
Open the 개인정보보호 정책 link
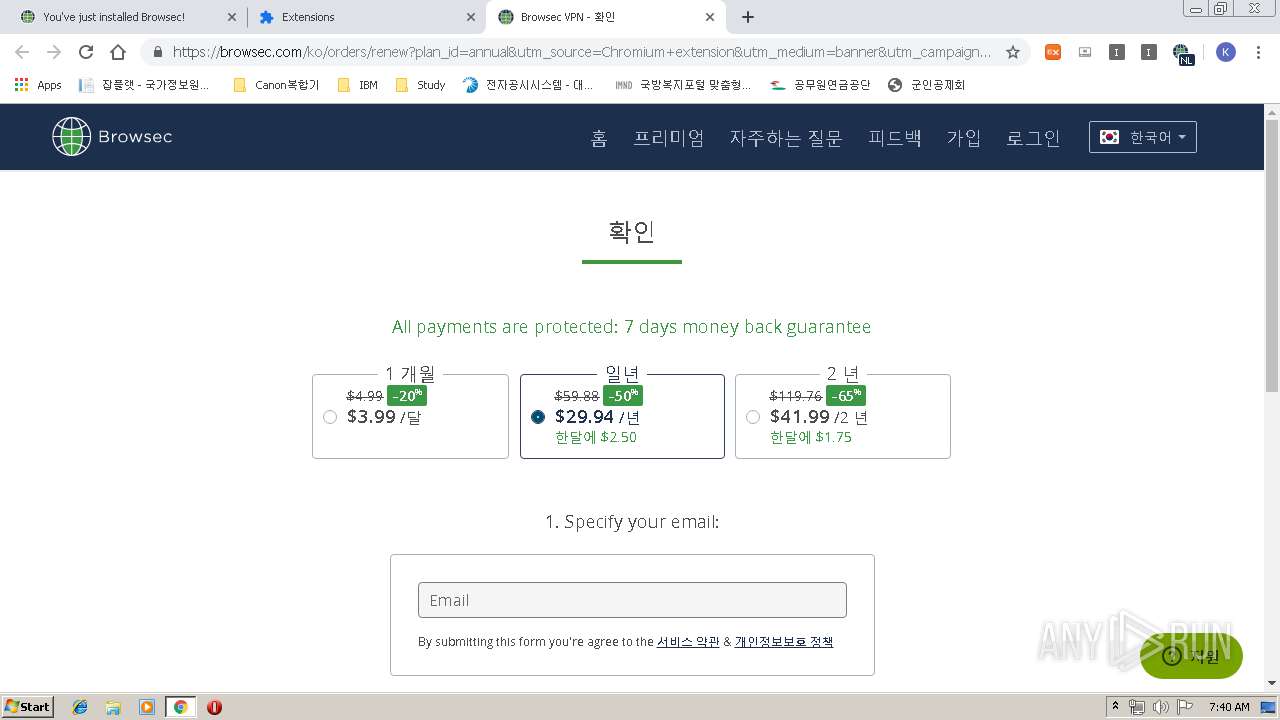(x=784, y=642)
